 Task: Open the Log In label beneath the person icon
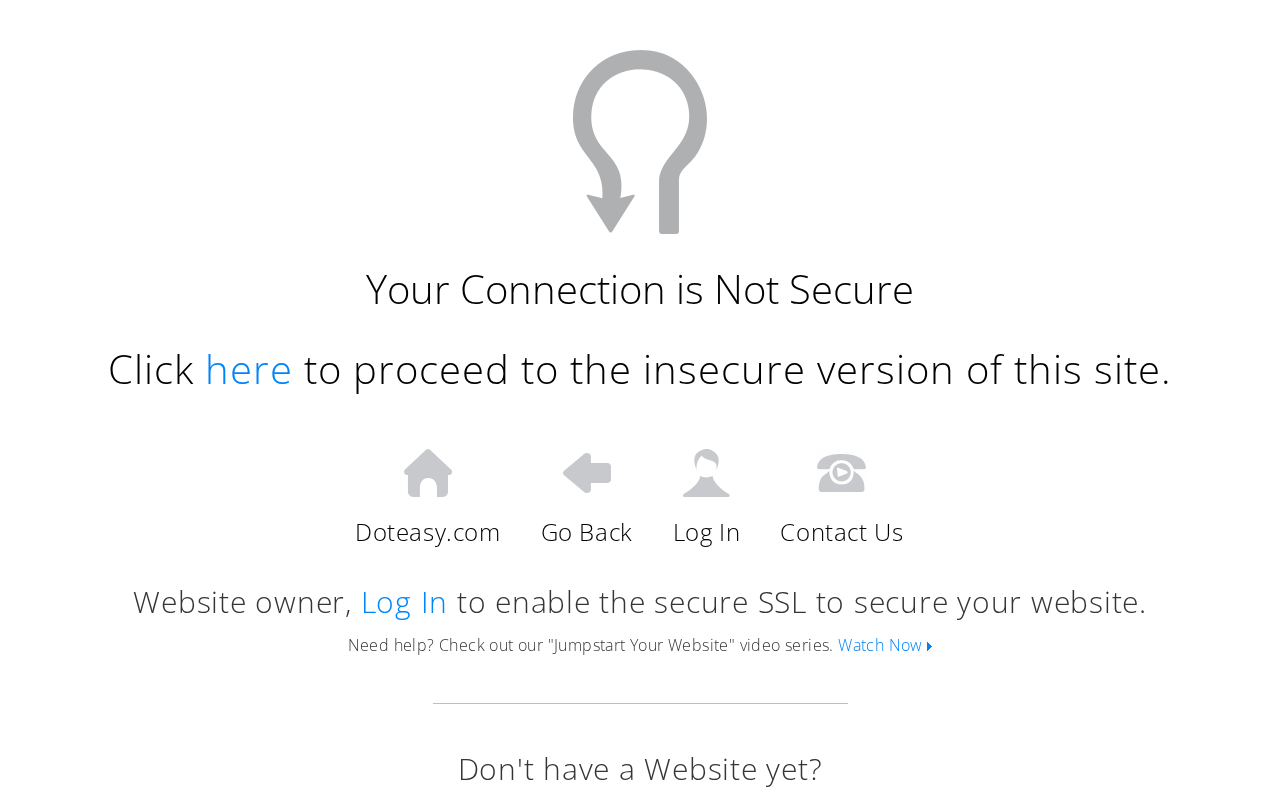tap(706, 532)
